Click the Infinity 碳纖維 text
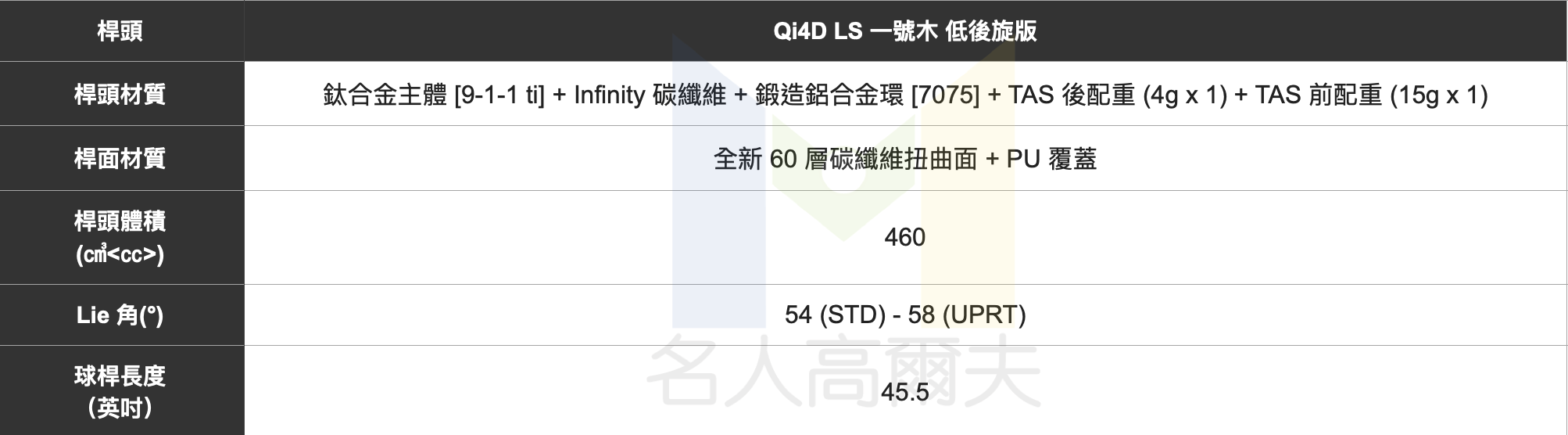1568x435 pixels. click(650, 95)
